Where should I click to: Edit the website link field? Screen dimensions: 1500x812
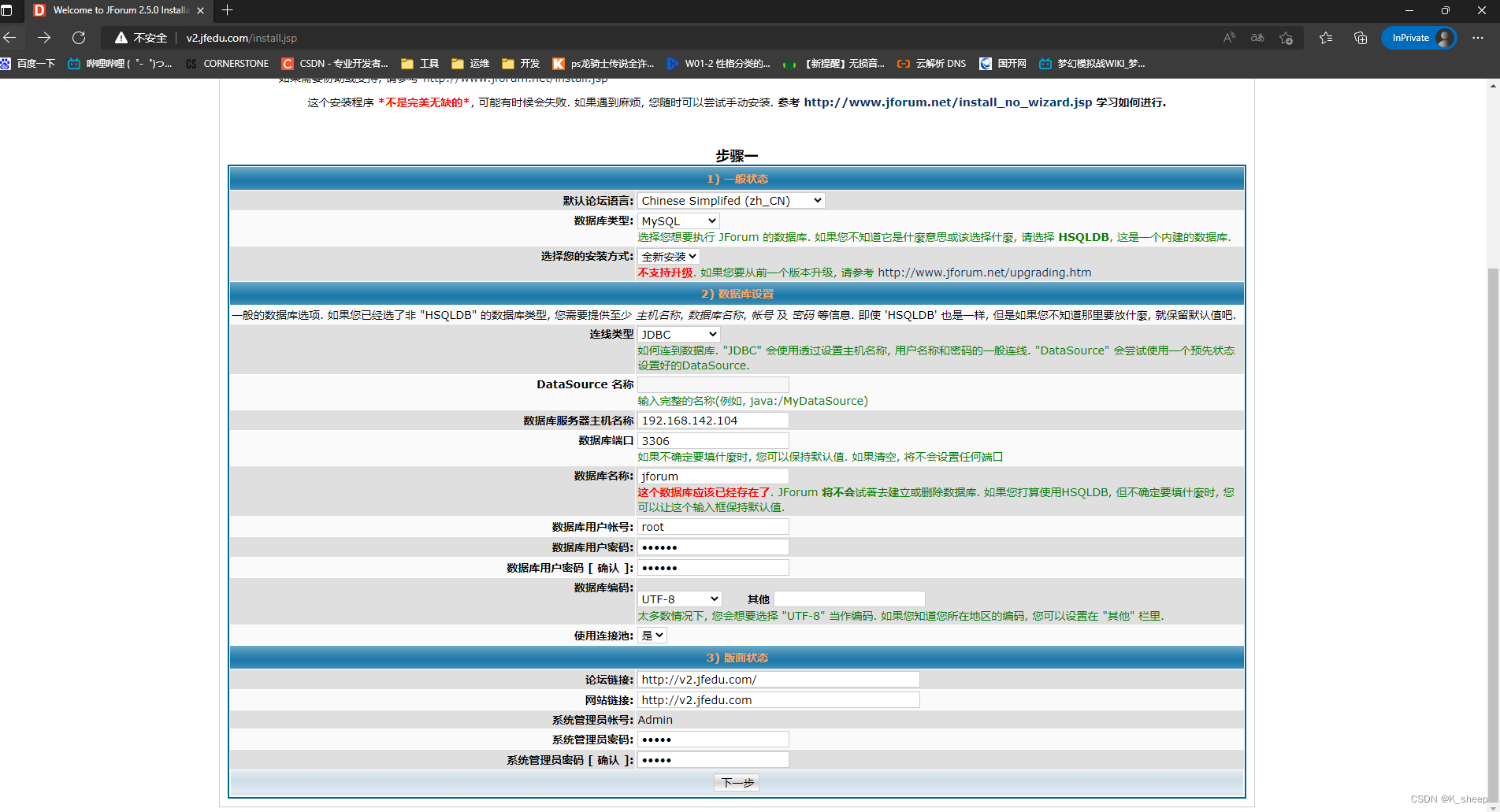coord(778,700)
